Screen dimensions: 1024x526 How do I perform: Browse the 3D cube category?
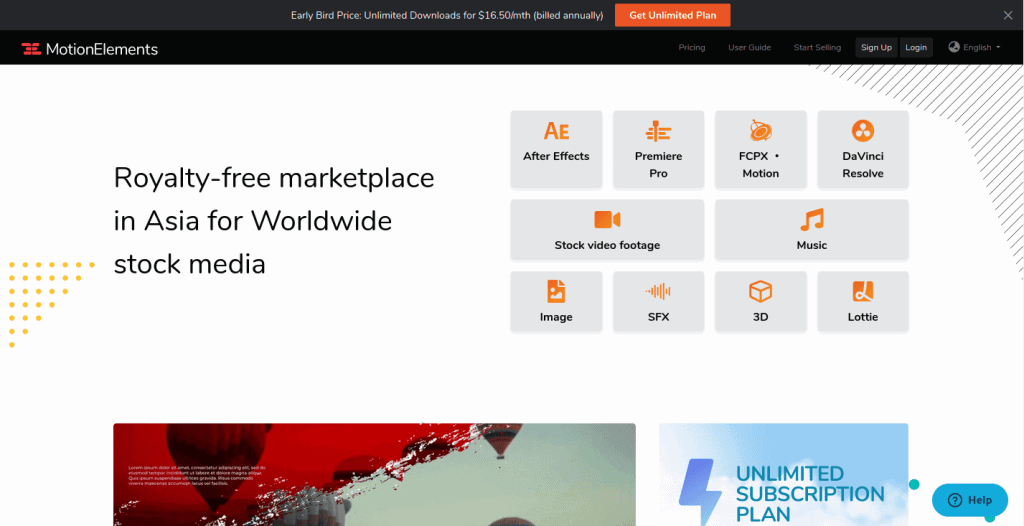(760, 292)
